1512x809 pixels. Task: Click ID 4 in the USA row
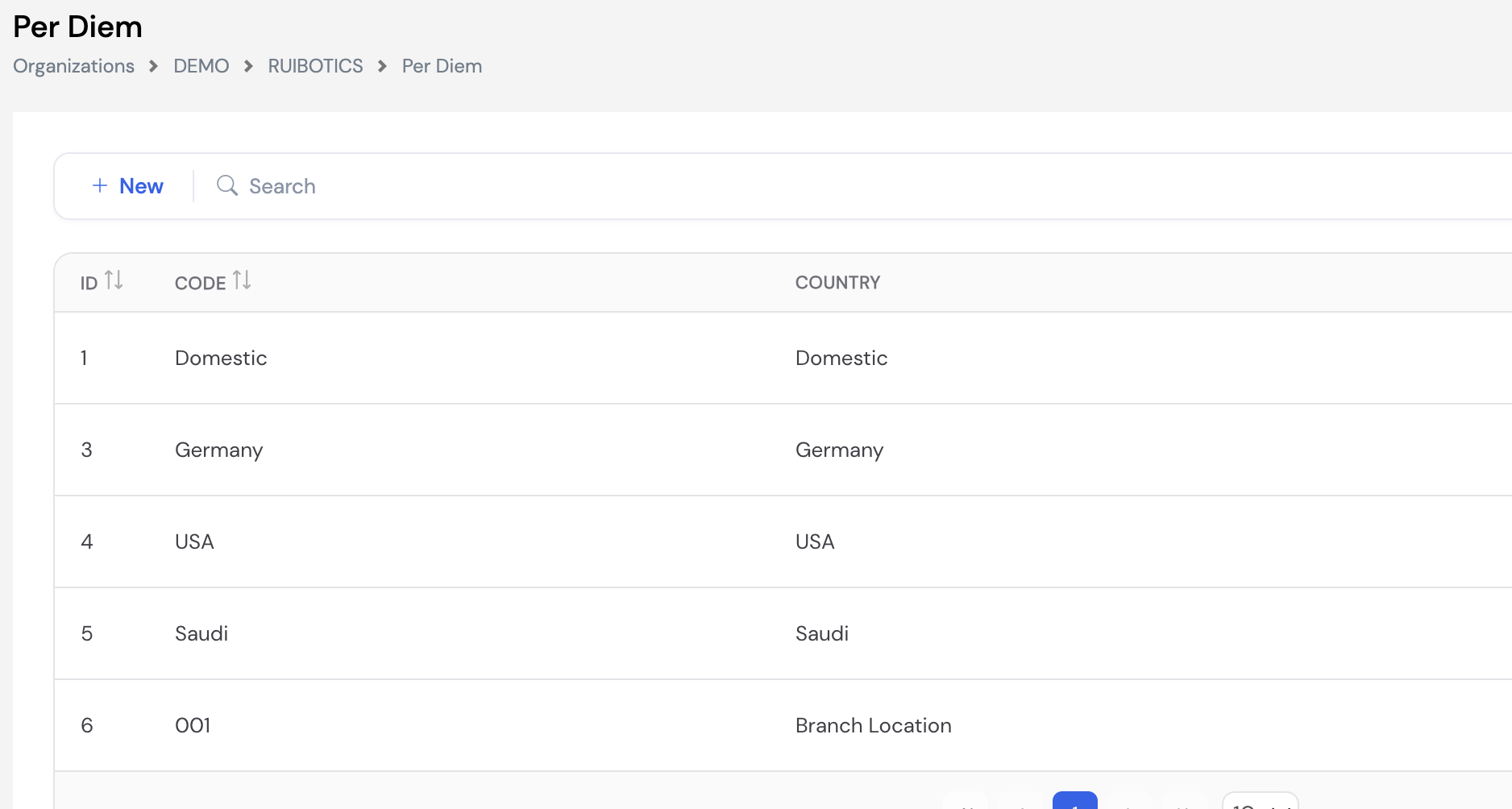(x=87, y=541)
